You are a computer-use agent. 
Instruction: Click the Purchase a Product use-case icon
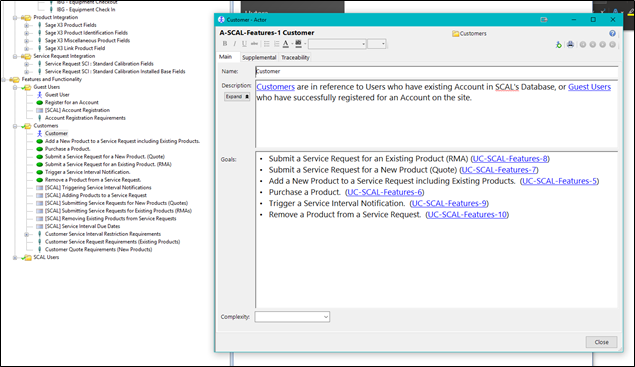click(x=39, y=149)
